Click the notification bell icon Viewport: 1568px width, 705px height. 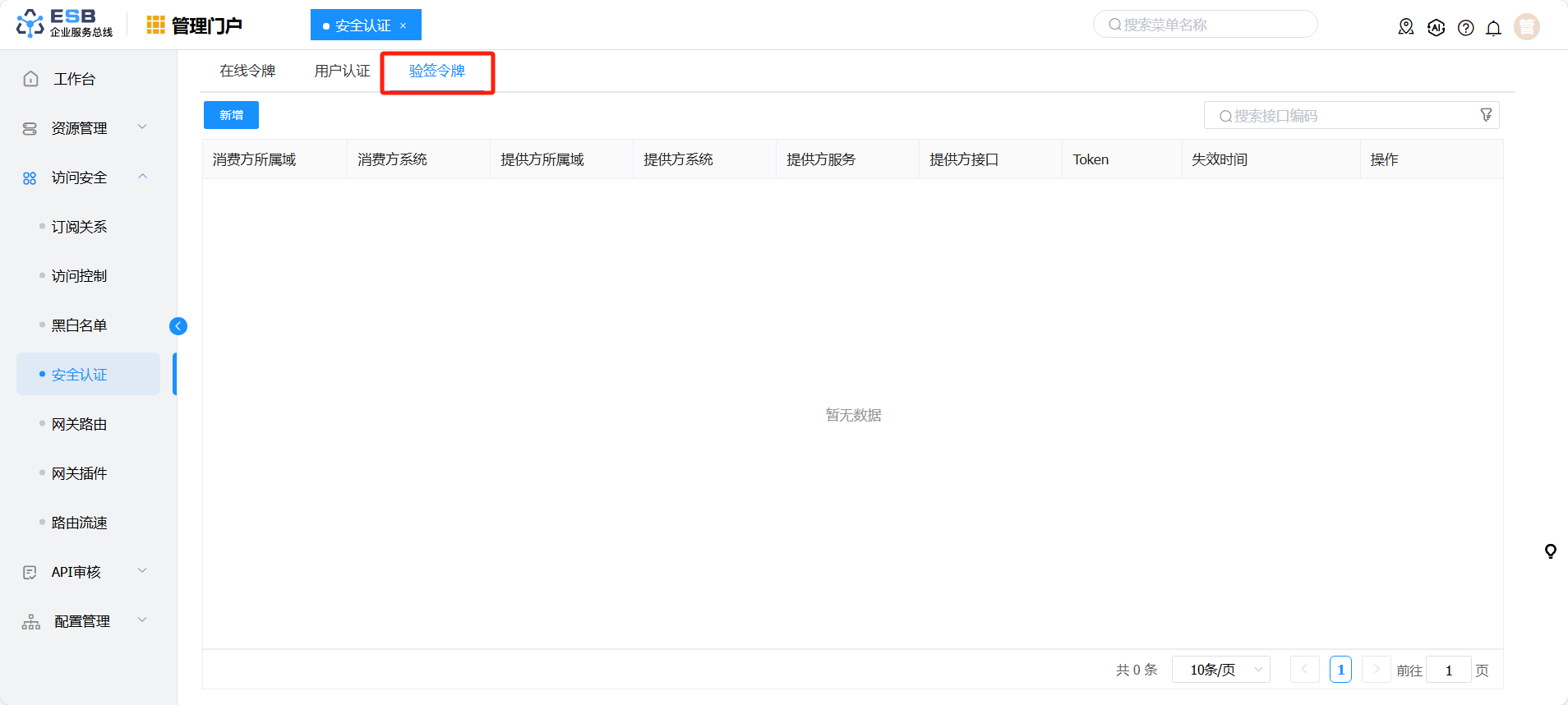click(1493, 28)
